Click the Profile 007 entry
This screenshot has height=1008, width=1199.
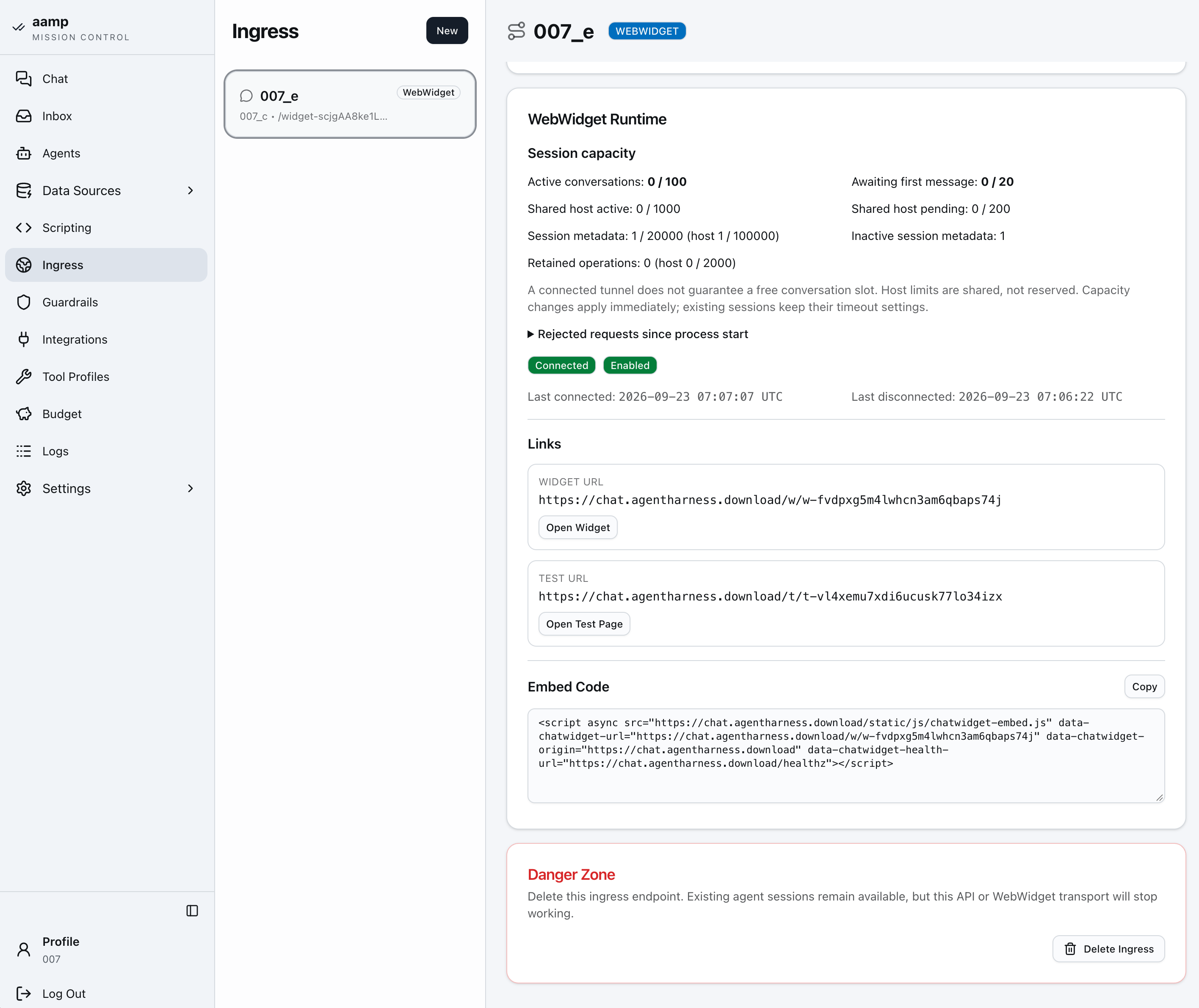(x=106, y=950)
